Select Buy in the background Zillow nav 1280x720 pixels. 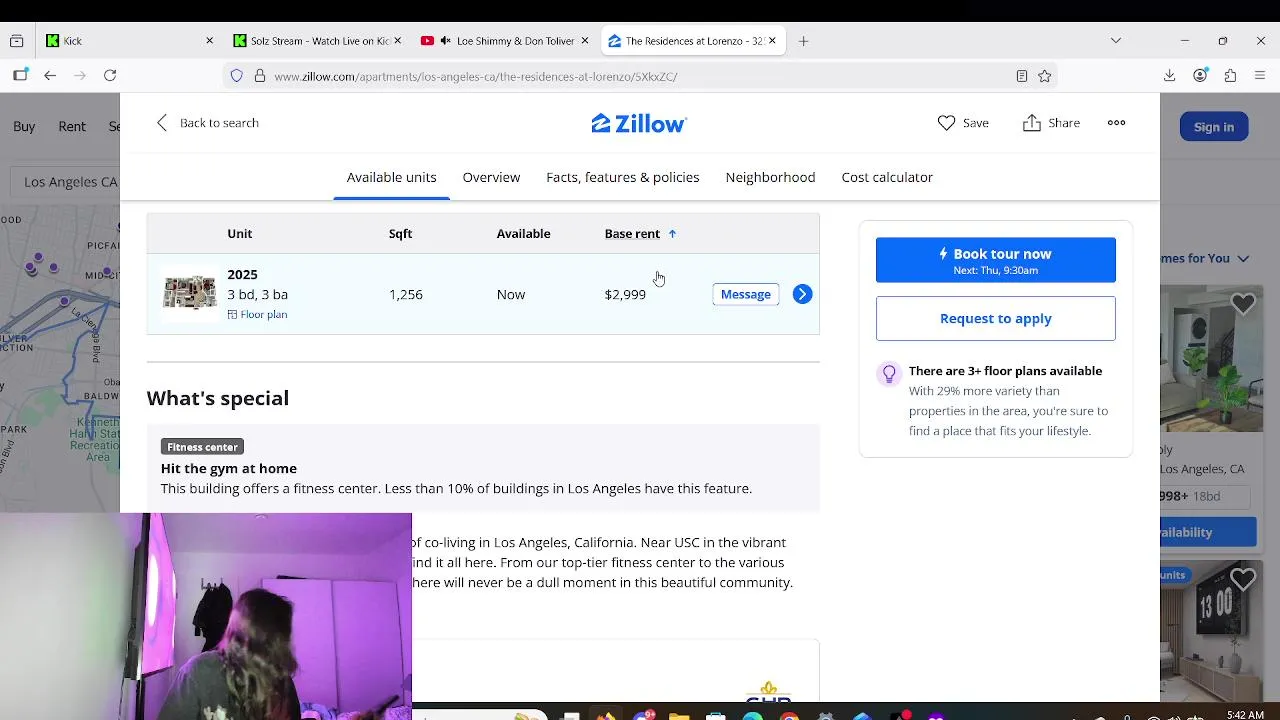[24, 126]
